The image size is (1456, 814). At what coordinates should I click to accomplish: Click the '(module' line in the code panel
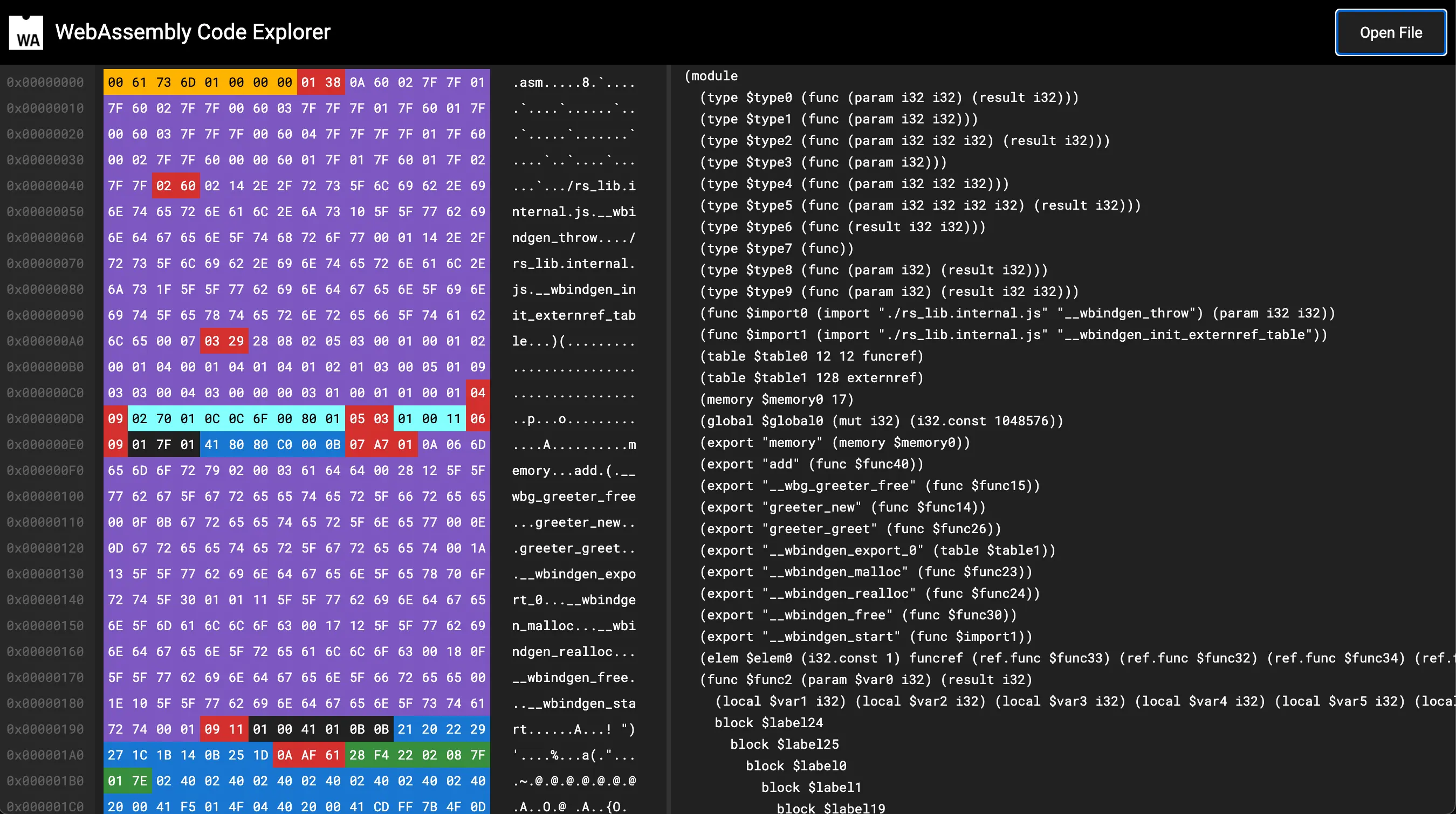click(711, 75)
